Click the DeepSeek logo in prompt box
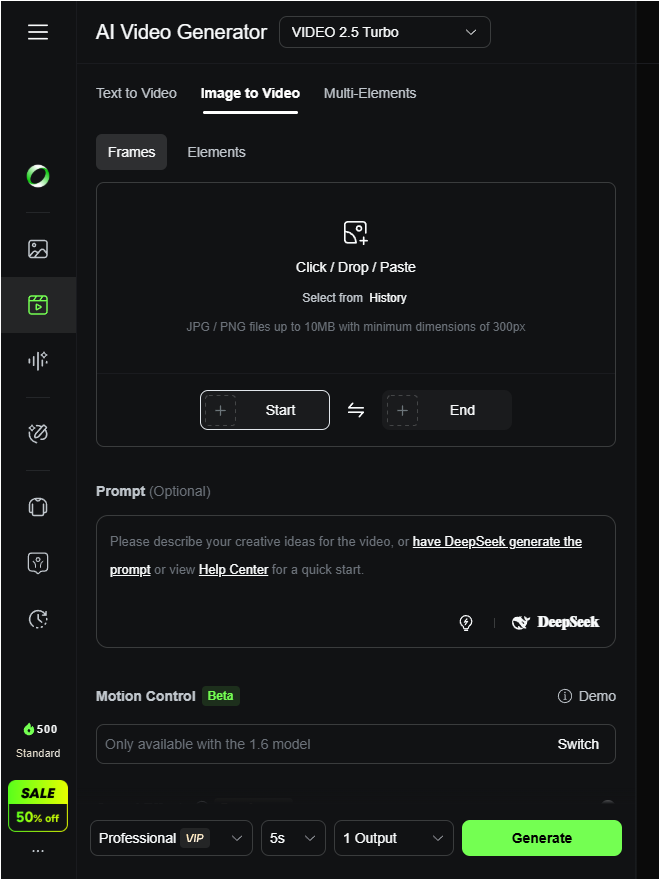 point(556,622)
